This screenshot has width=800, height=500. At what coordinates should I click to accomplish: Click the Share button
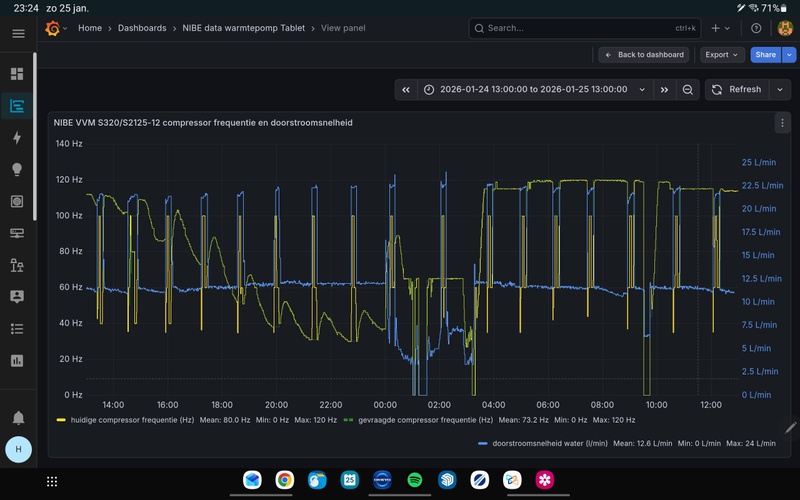(x=765, y=55)
